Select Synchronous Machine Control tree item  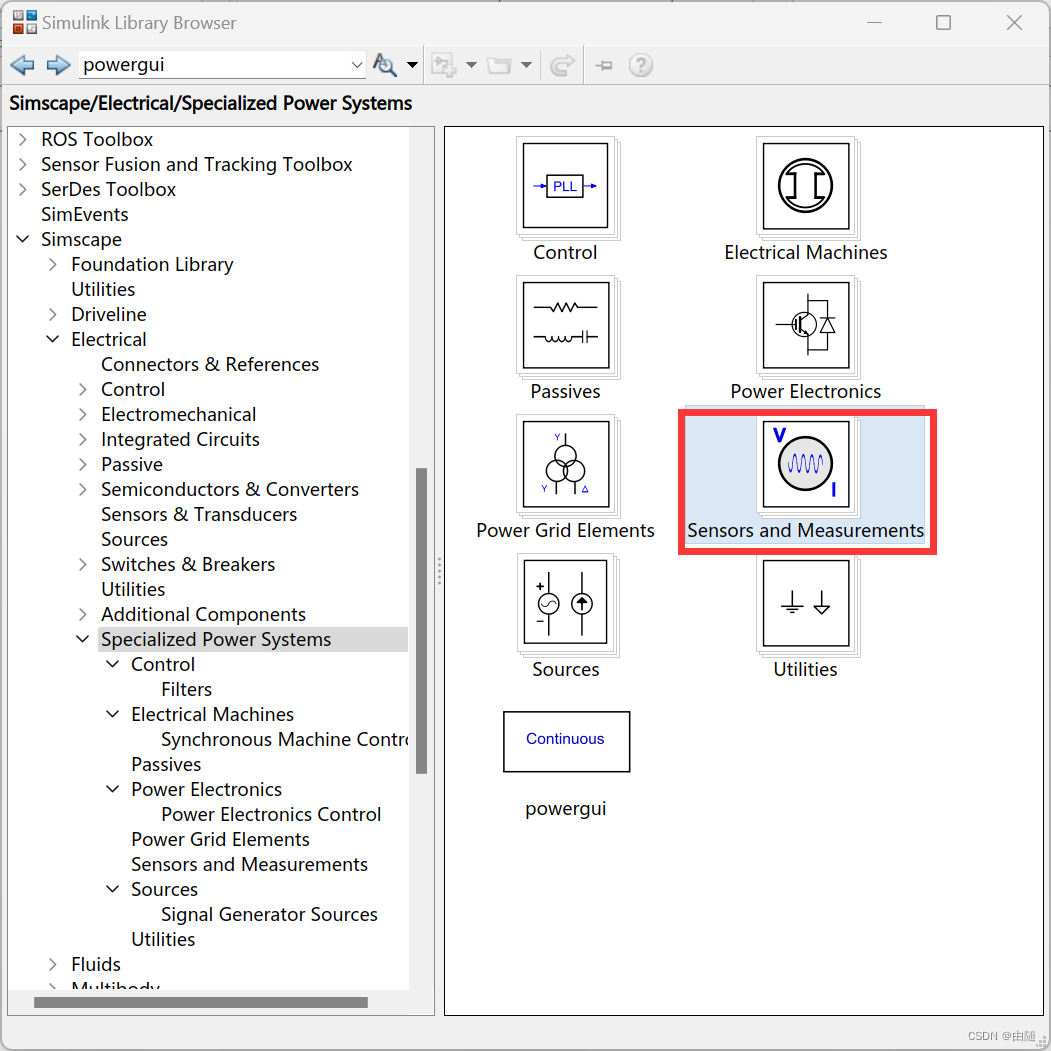(x=284, y=739)
